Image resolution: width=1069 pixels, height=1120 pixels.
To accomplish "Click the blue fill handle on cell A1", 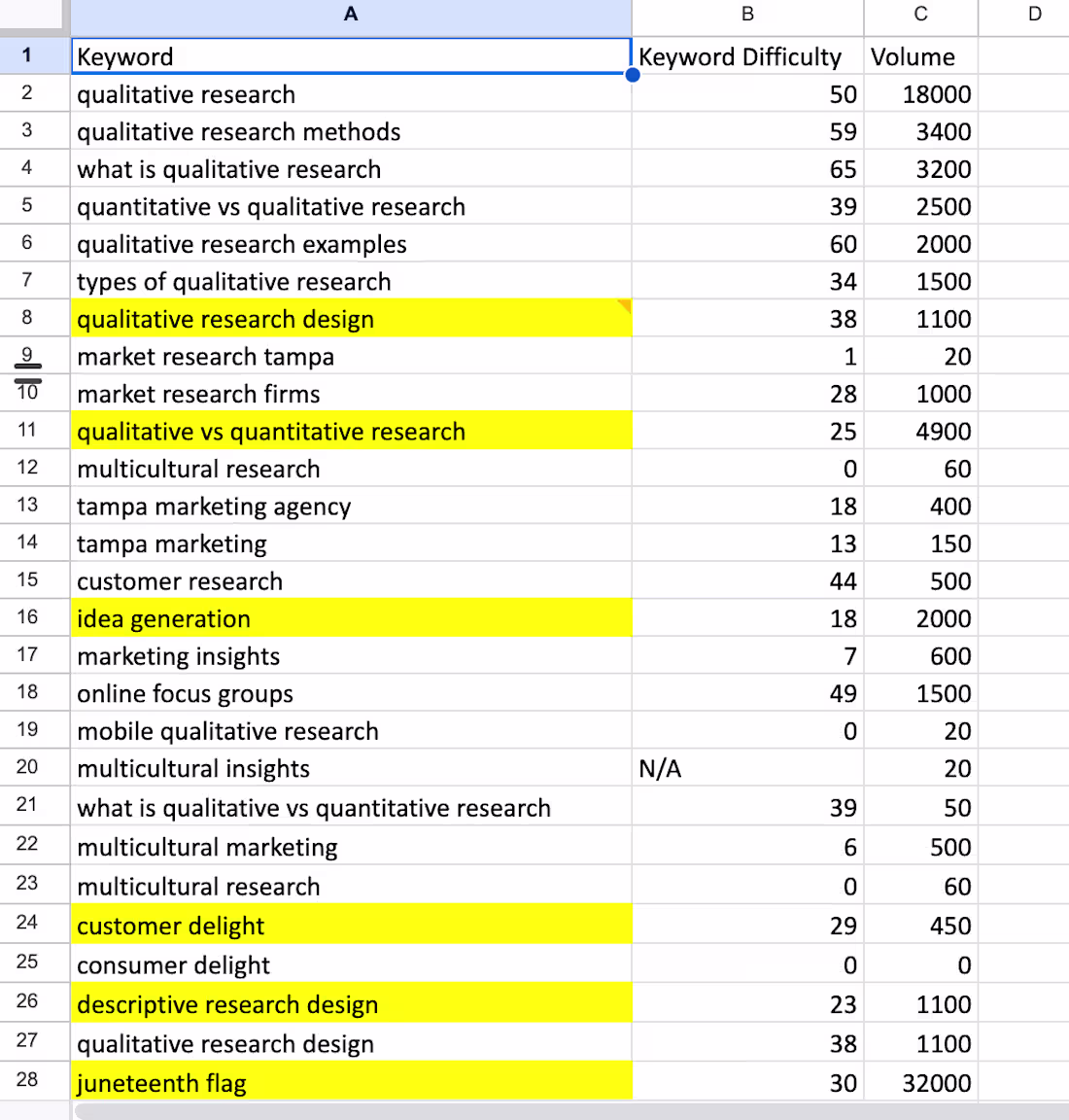I will tap(633, 74).
